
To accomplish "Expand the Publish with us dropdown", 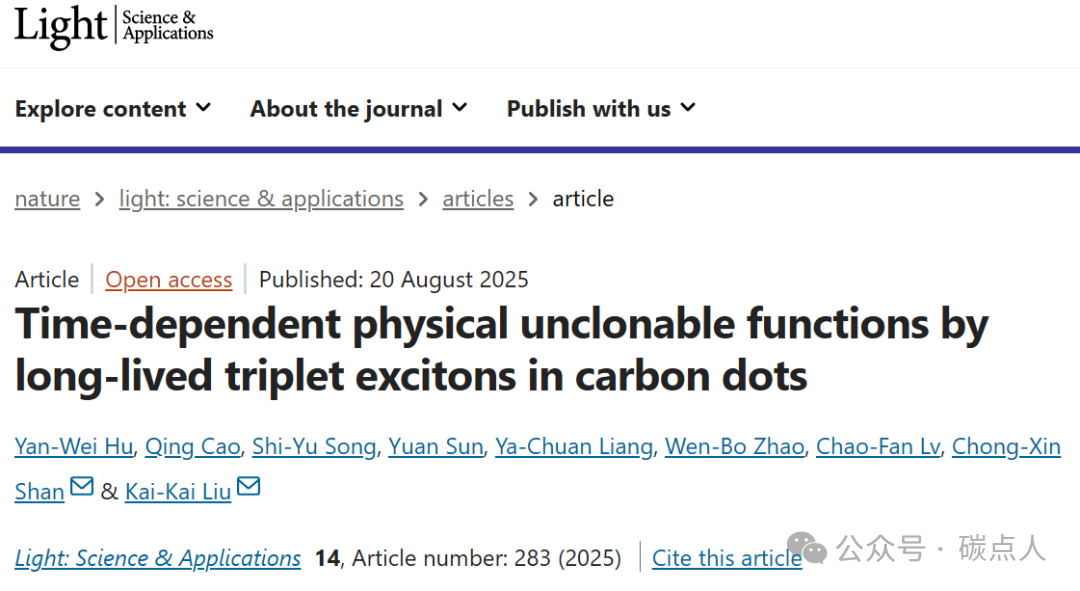I will coord(601,109).
